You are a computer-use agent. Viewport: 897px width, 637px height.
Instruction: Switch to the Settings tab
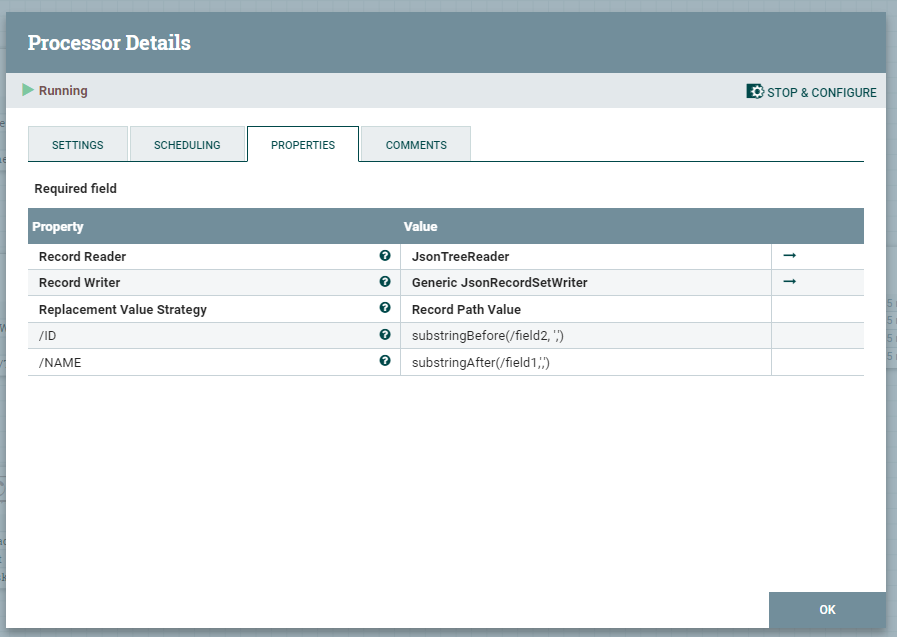click(x=78, y=145)
